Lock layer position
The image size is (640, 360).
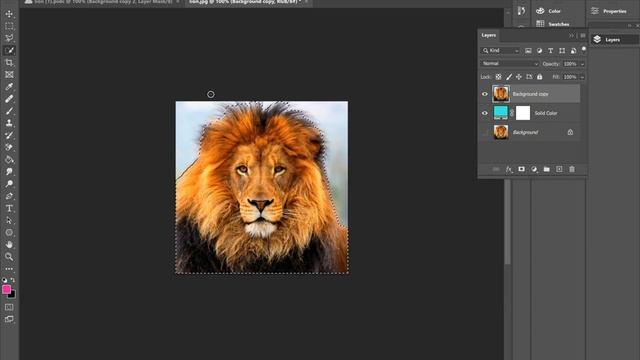(x=519, y=77)
